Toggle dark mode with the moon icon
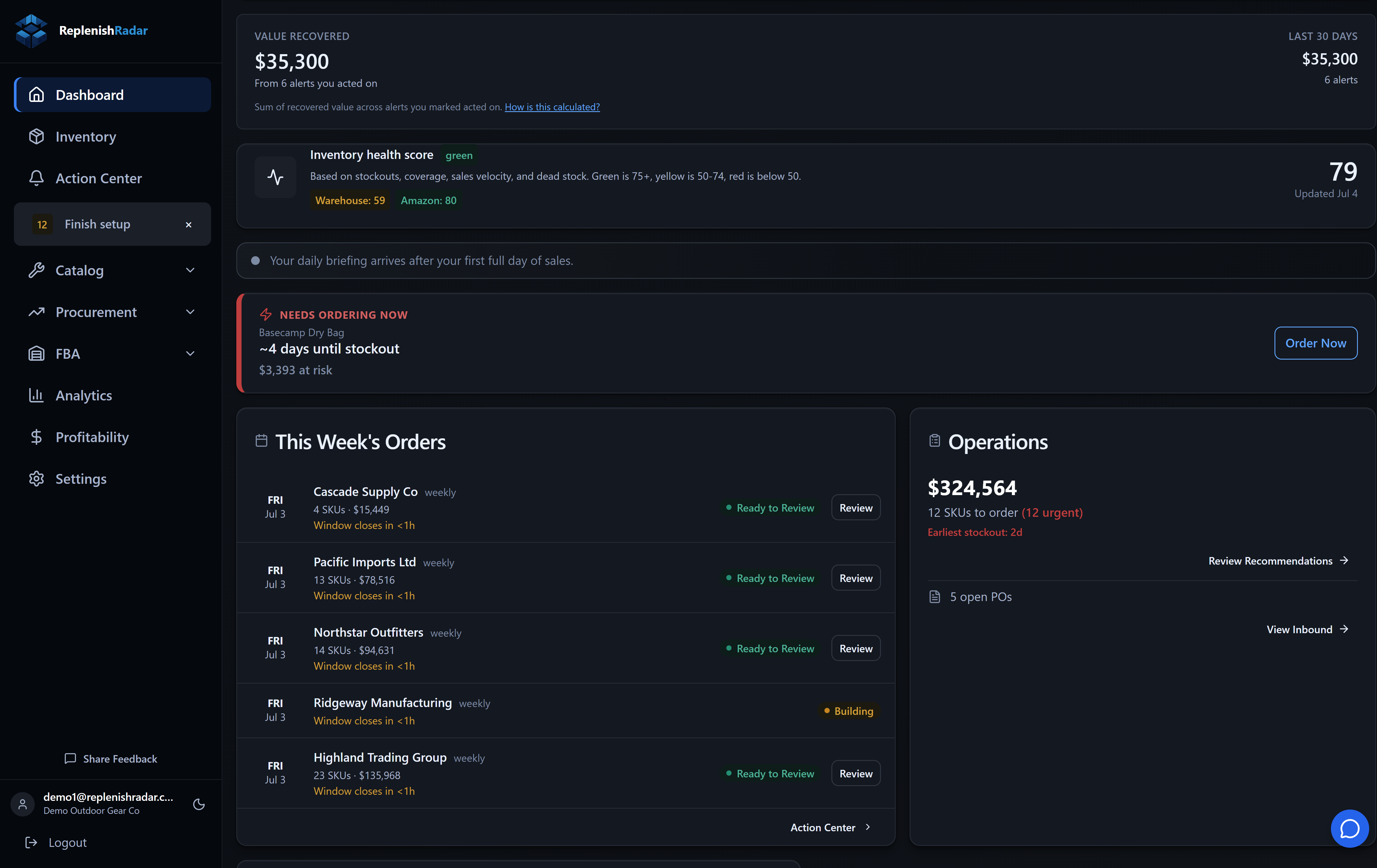 click(x=199, y=805)
